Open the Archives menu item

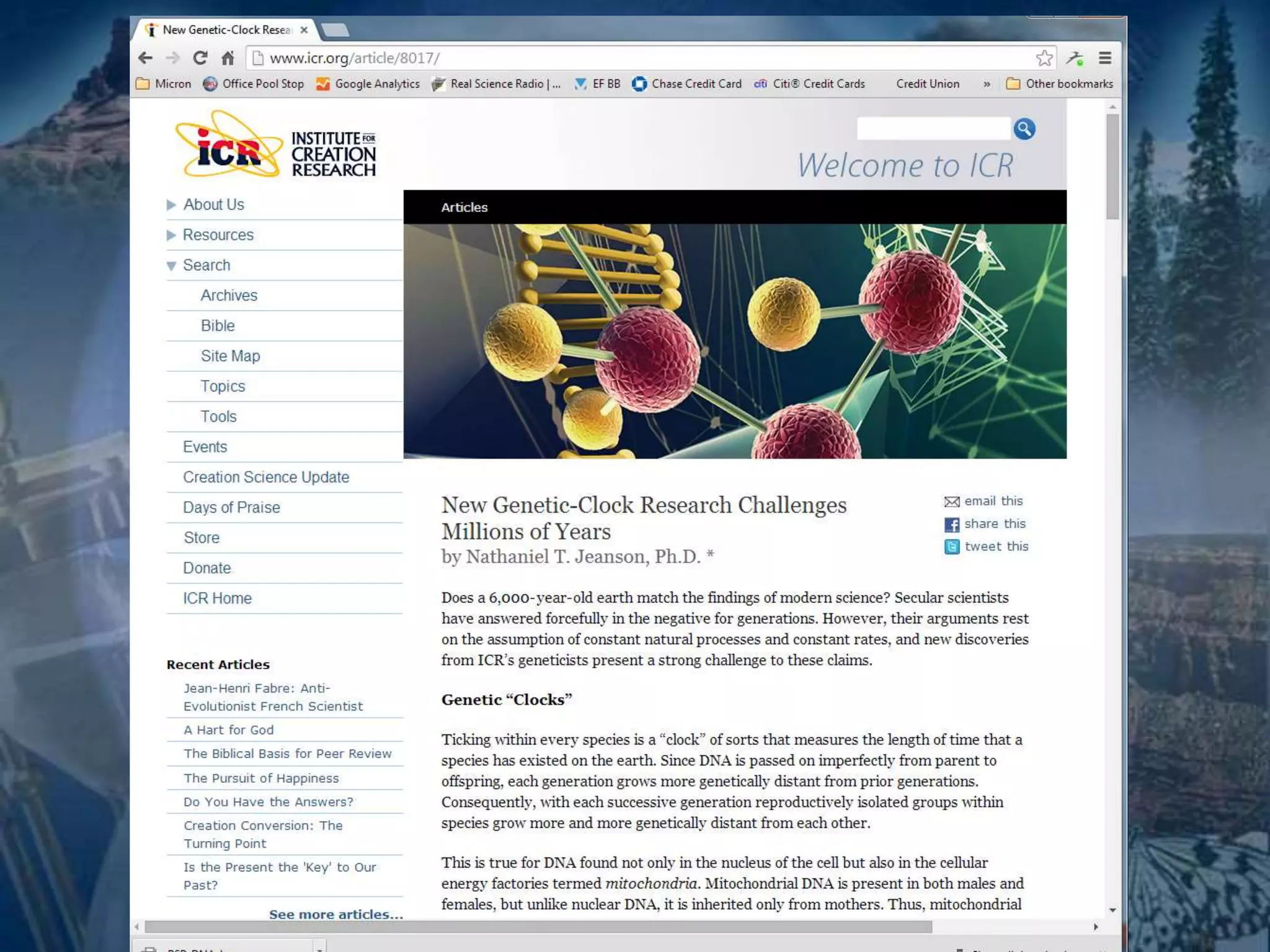[229, 296]
